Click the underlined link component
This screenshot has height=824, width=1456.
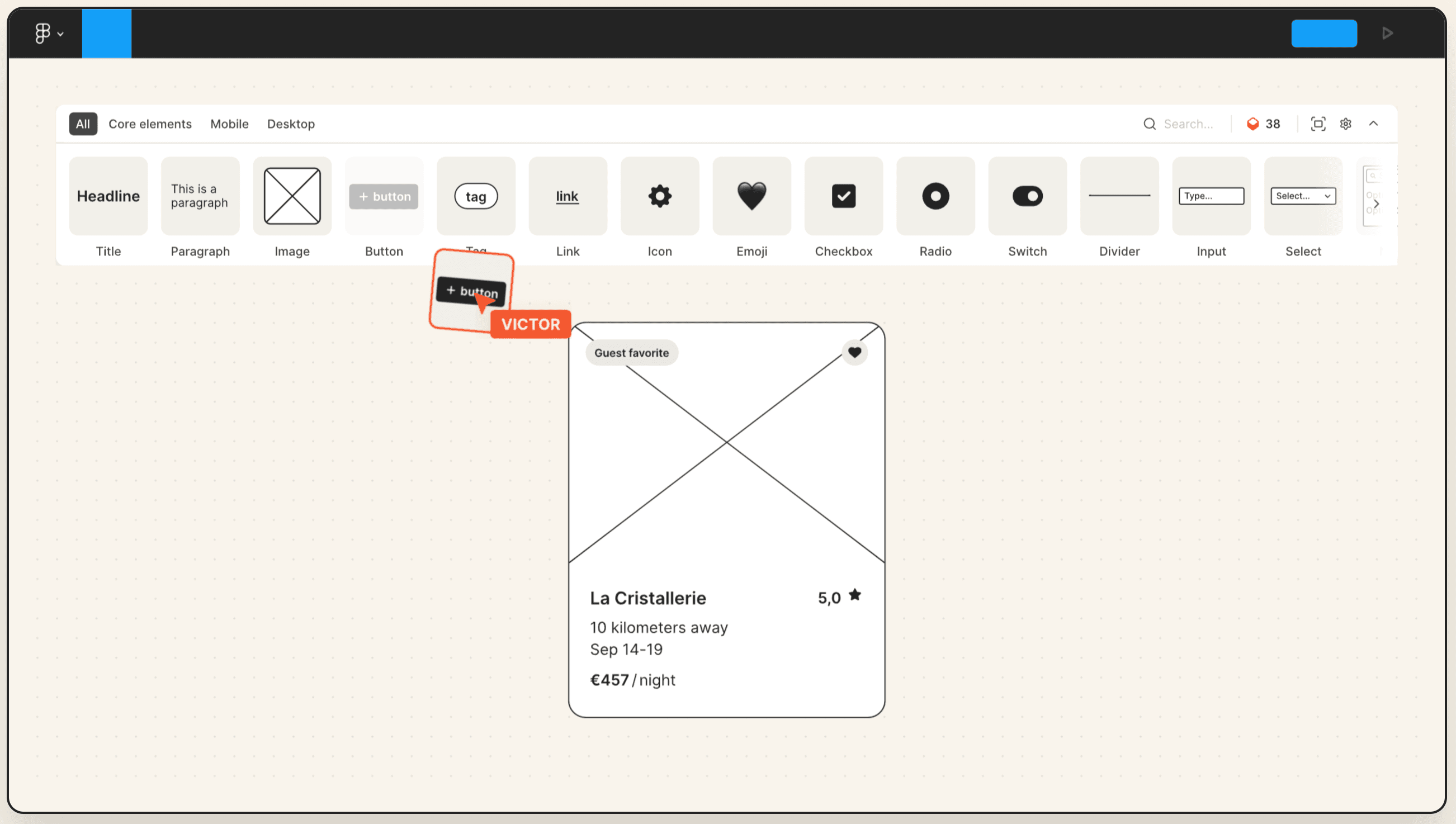point(567,196)
